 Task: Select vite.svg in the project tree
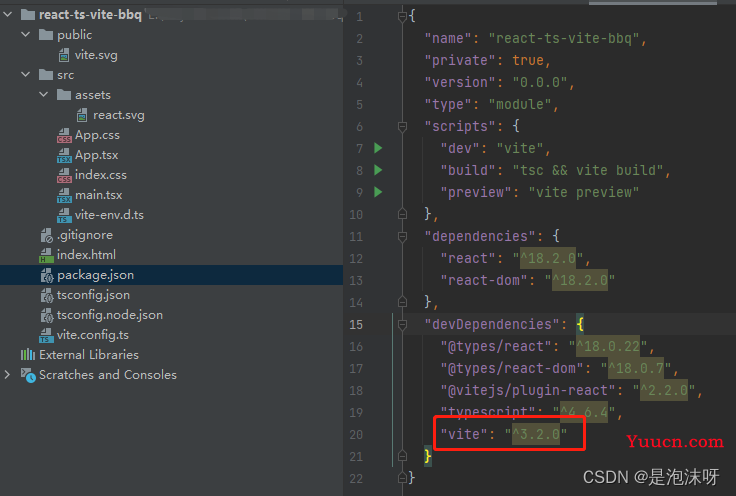point(96,55)
